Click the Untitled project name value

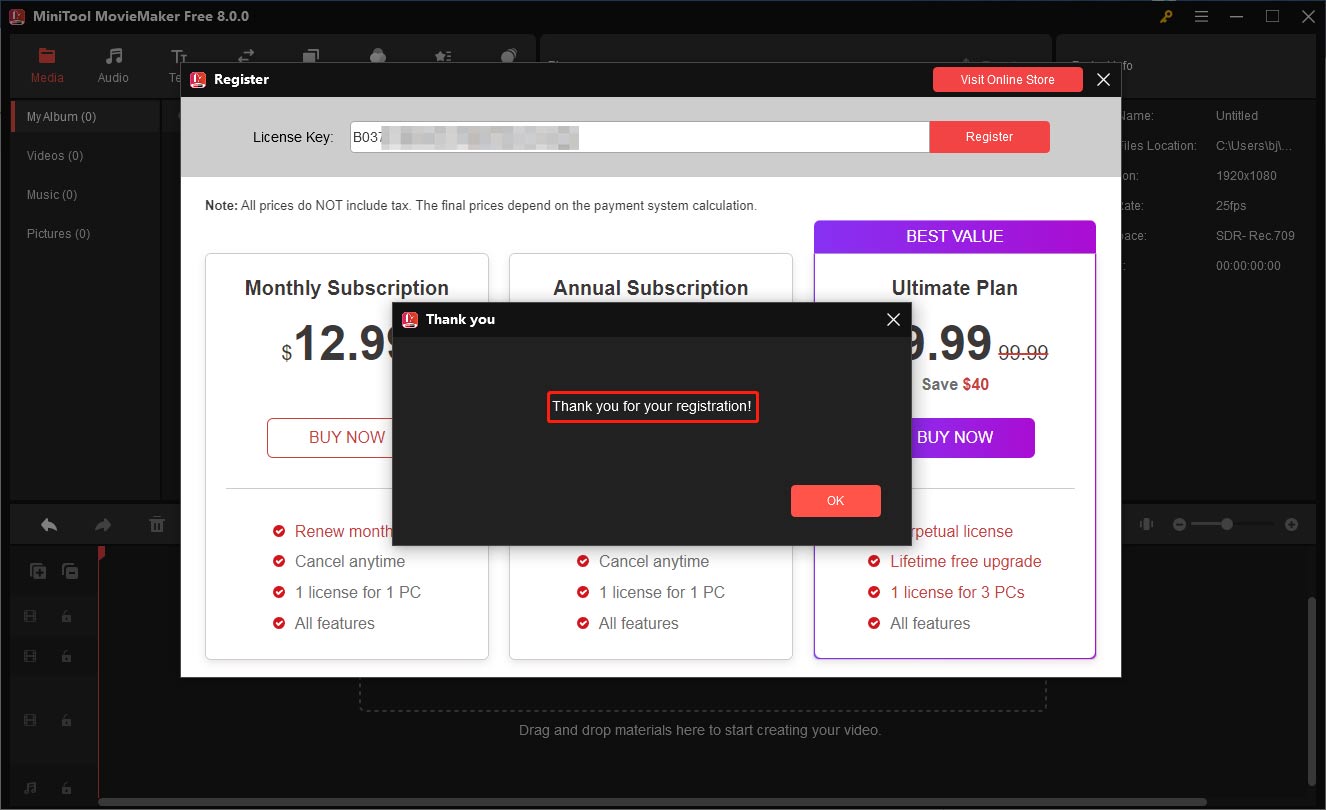pyautogui.click(x=1237, y=116)
